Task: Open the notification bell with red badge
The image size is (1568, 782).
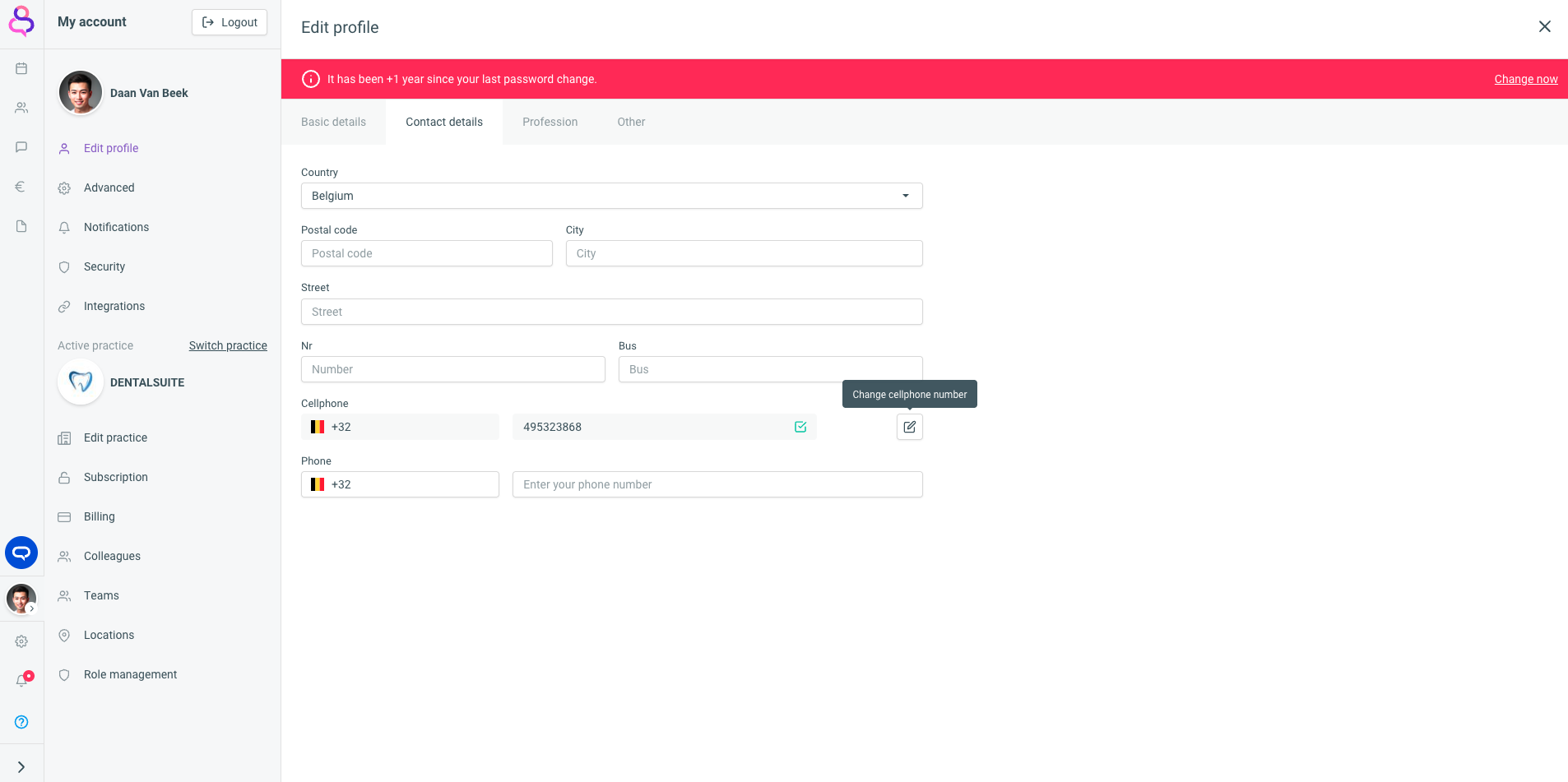Action: click(22, 680)
